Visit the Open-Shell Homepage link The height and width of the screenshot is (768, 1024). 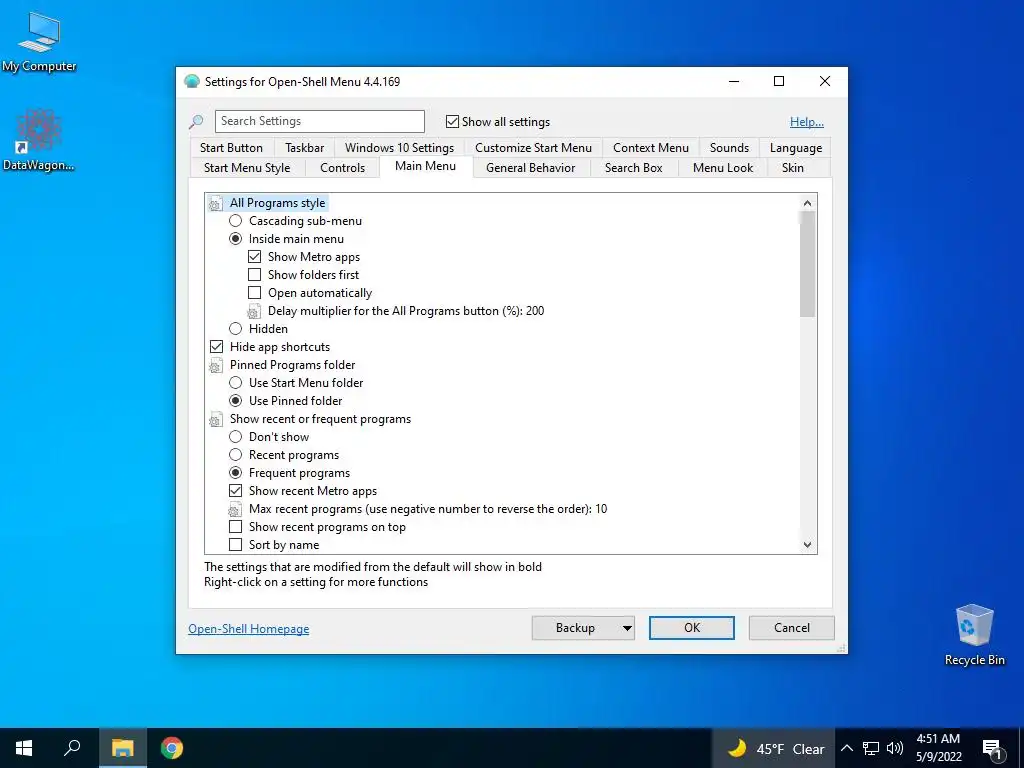pyautogui.click(x=249, y=629)
